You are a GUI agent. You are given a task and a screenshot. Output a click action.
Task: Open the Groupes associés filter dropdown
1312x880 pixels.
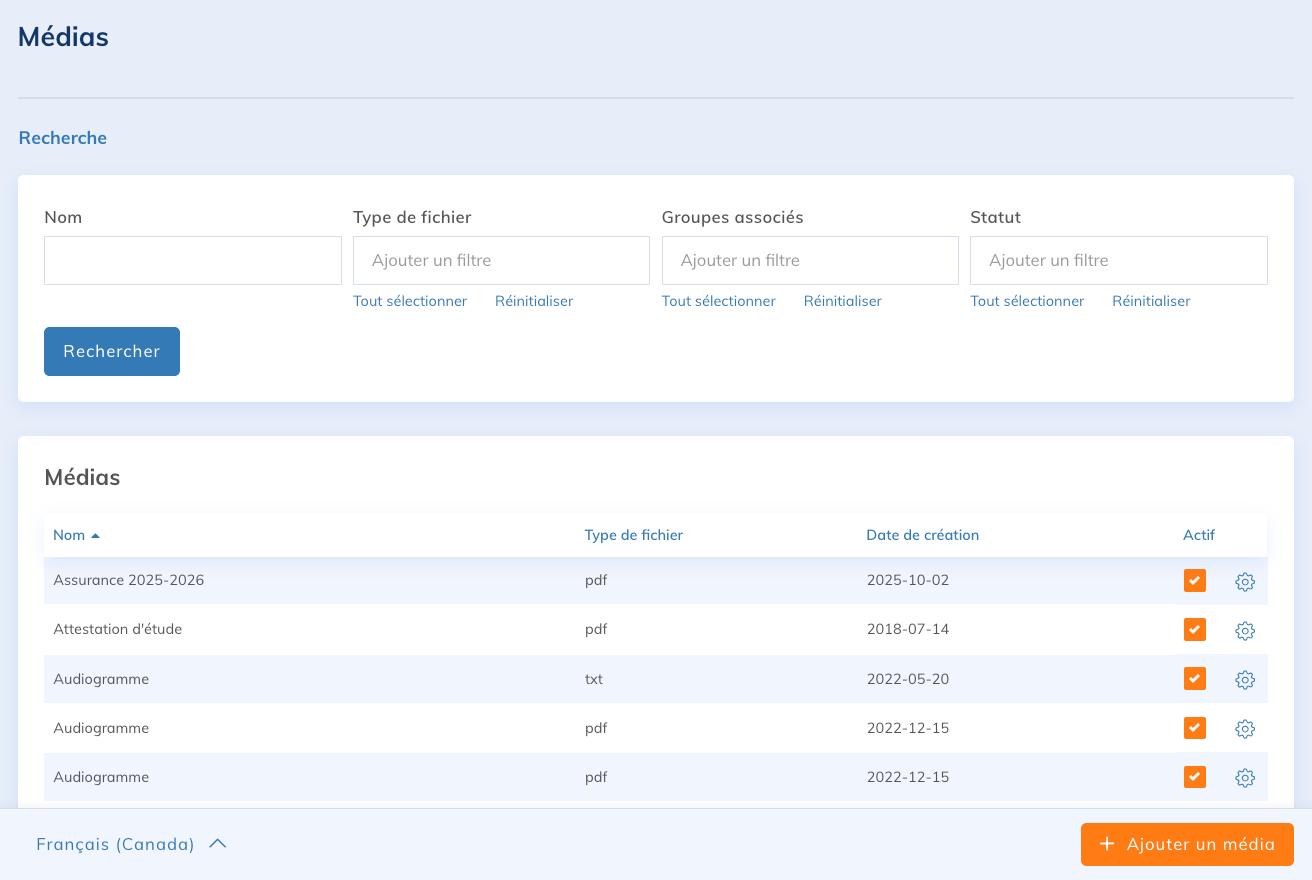810,260
